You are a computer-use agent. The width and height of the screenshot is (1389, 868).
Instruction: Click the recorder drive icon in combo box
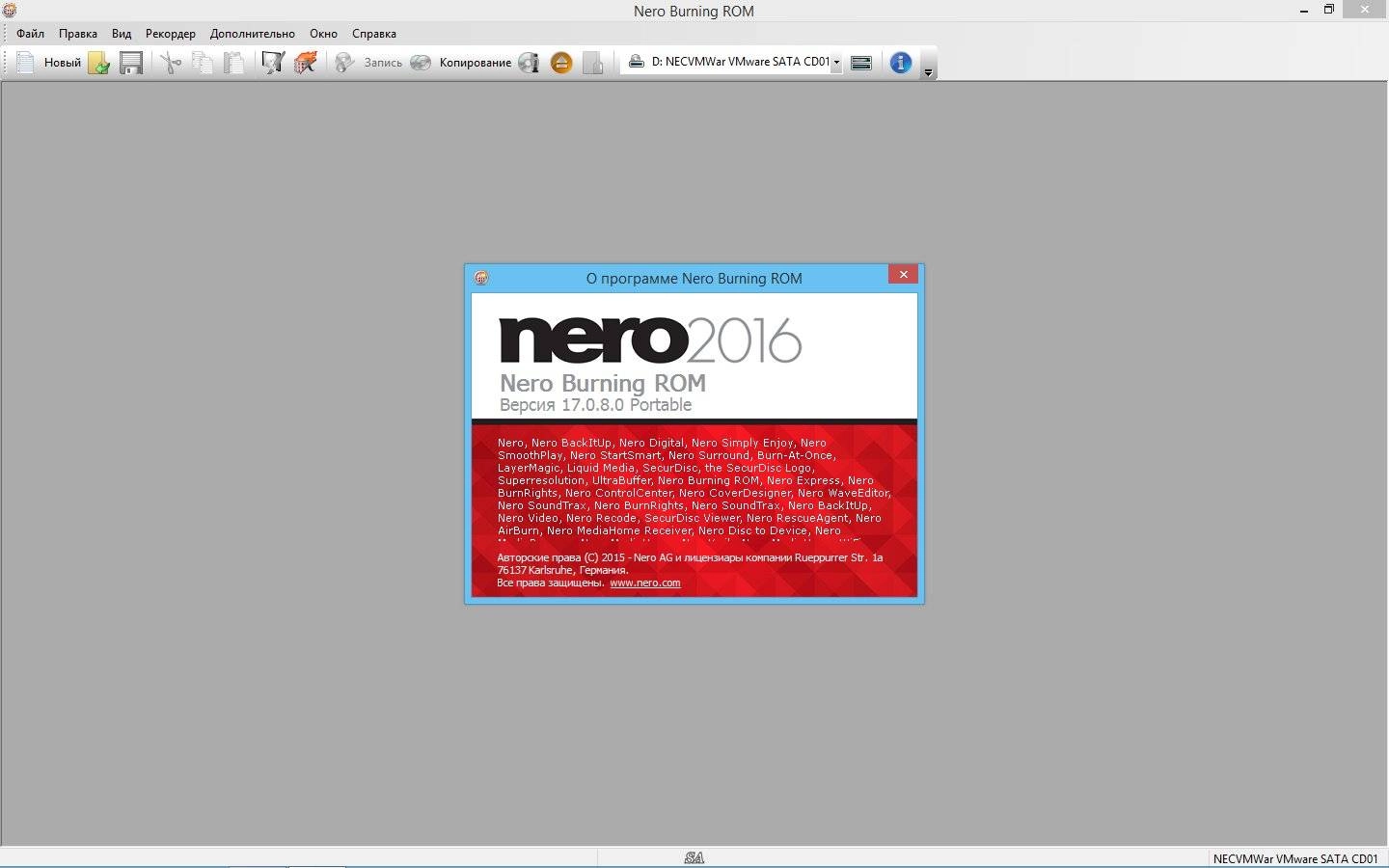[637, 62]
